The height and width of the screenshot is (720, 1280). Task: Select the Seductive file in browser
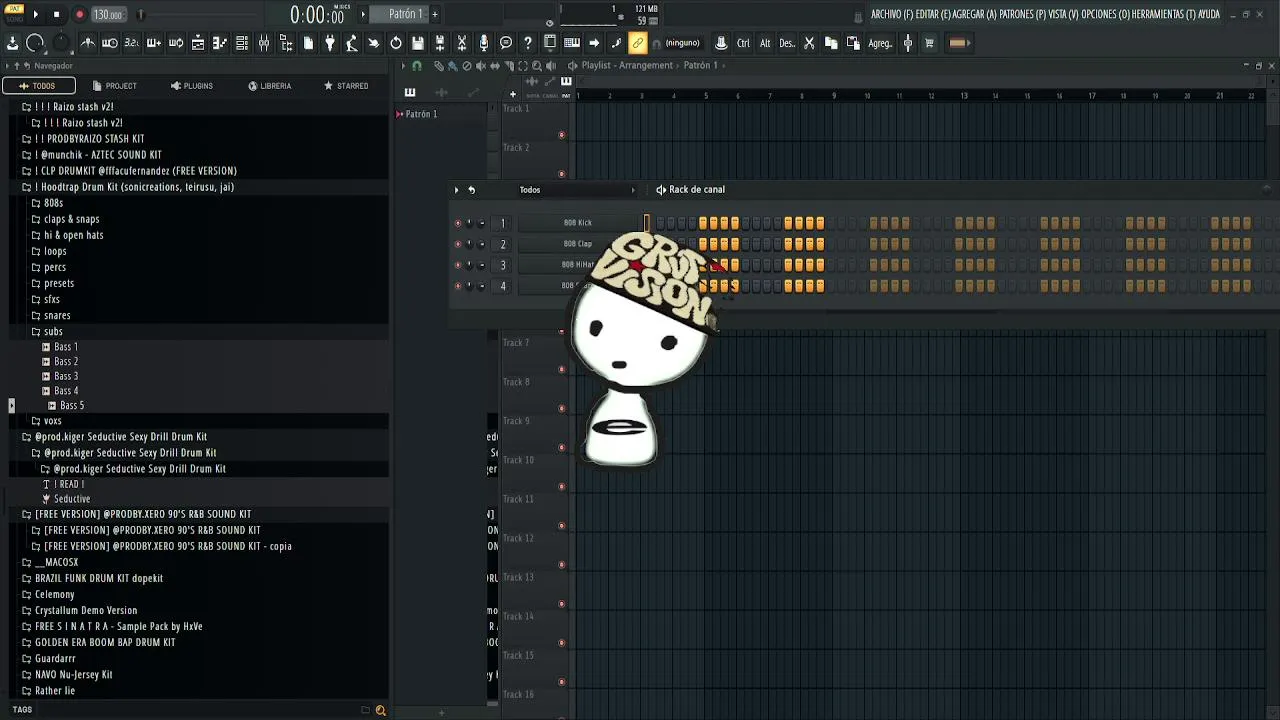click(72, 498)
